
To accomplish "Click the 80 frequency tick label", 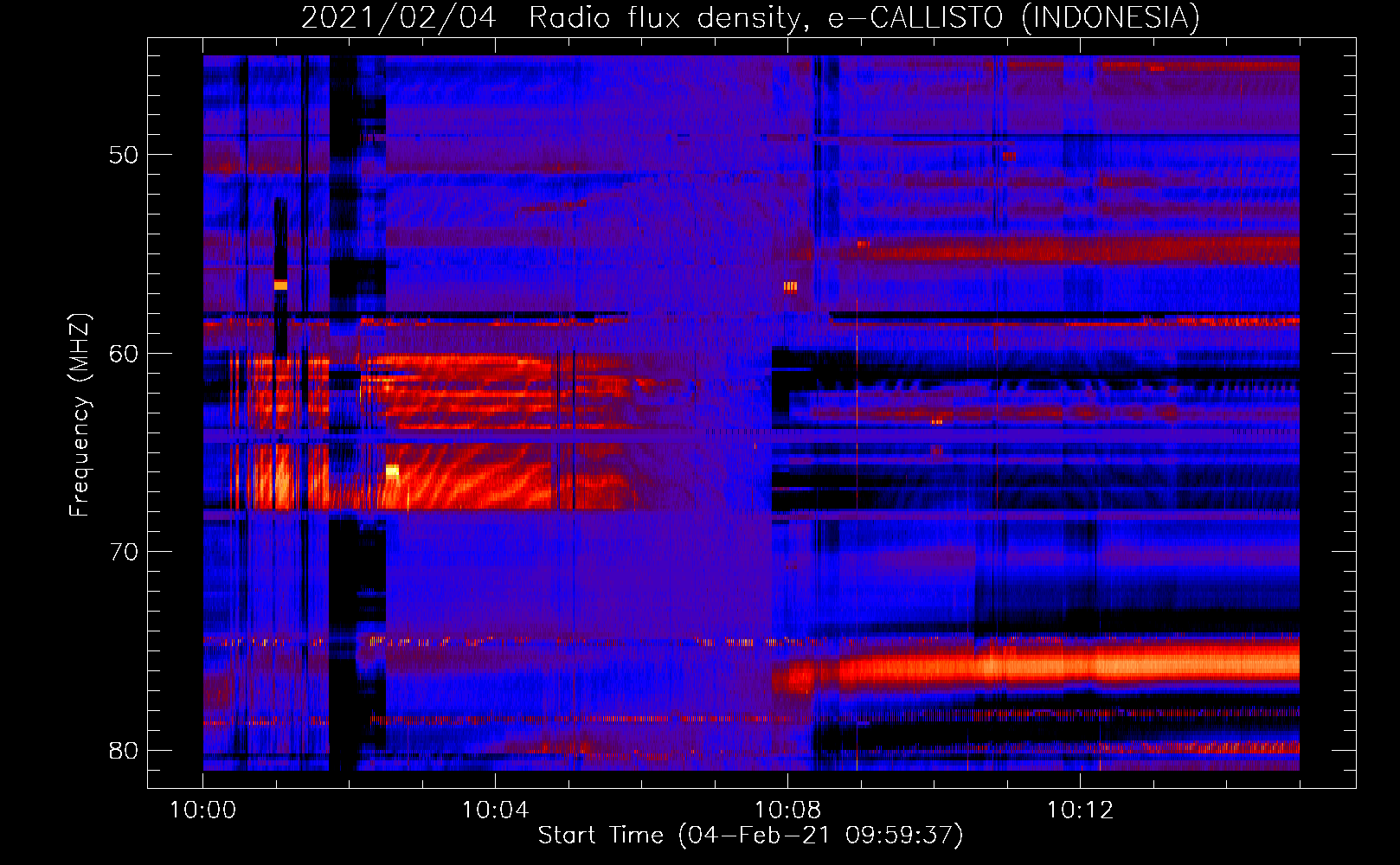I will 124,750.
